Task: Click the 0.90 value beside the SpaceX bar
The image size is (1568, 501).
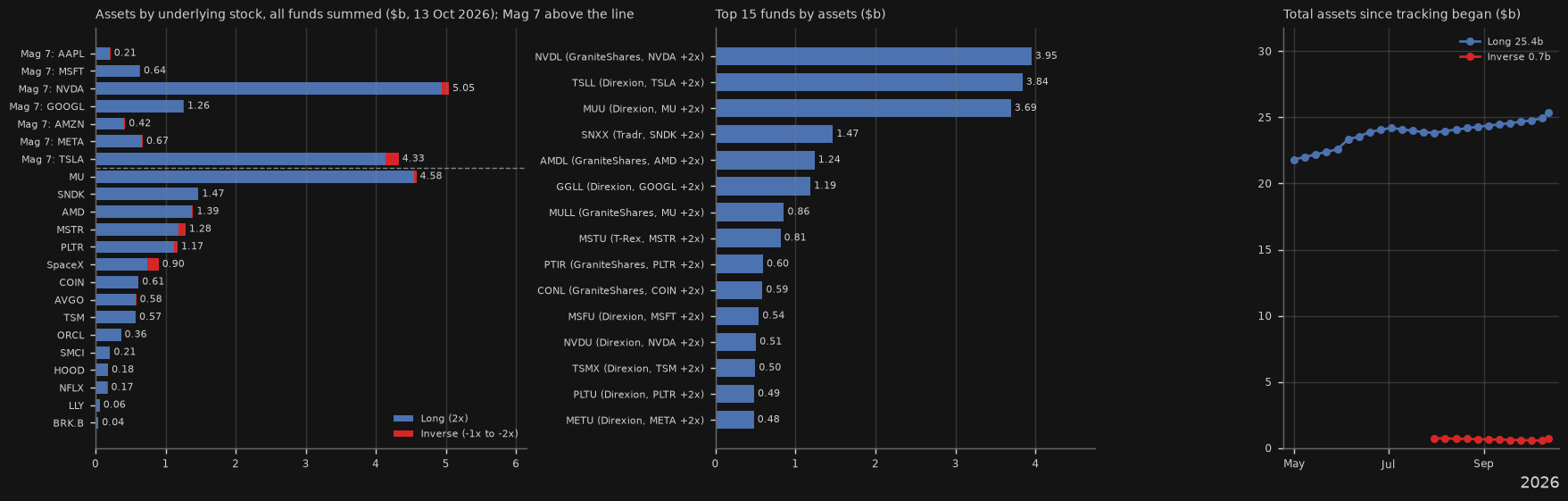Action: pos(173,264)
